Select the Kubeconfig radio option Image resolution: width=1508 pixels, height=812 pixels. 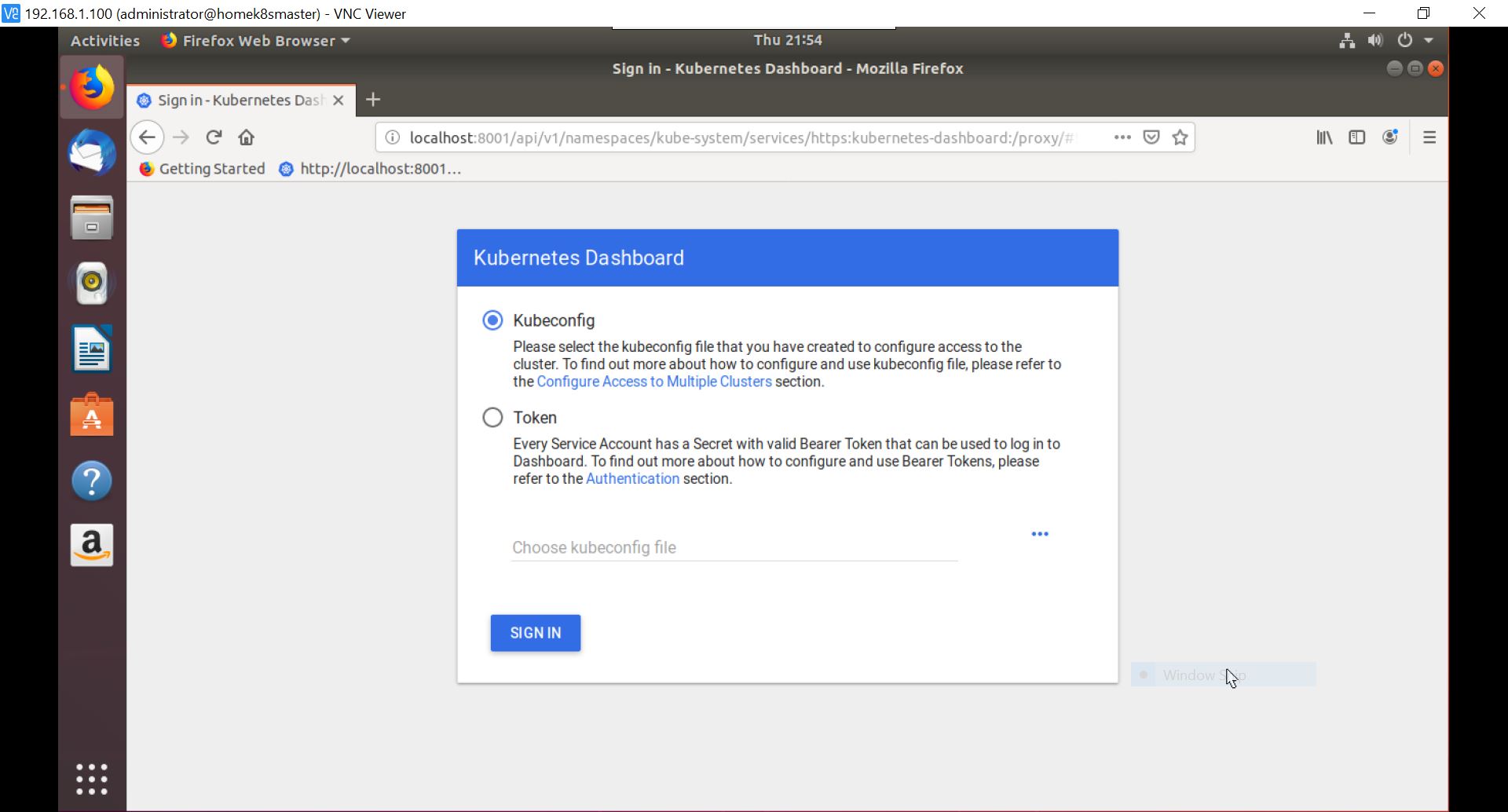point(492,320)
